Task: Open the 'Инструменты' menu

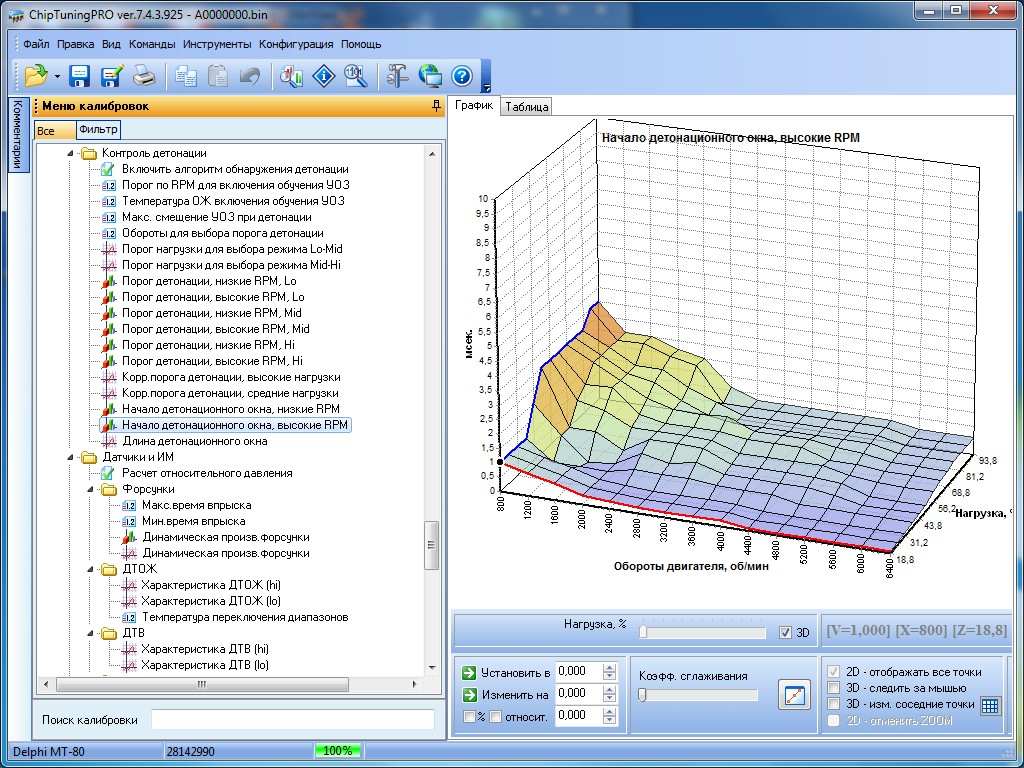Action: coord(217,44)
